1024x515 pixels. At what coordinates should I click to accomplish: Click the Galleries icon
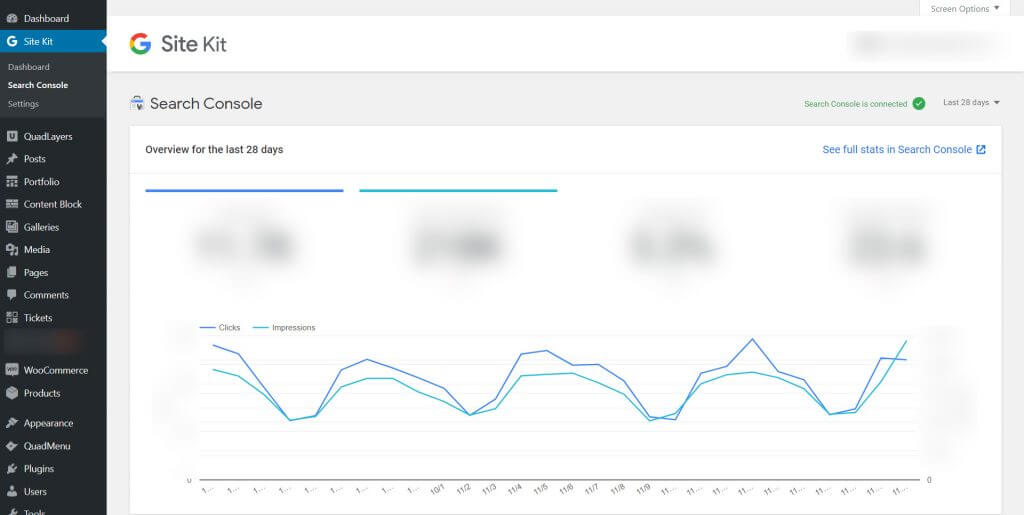(12, 227)
